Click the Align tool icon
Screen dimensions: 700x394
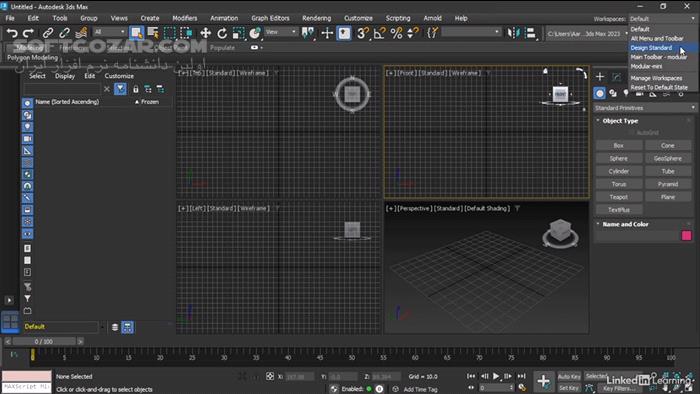point(530,33)
